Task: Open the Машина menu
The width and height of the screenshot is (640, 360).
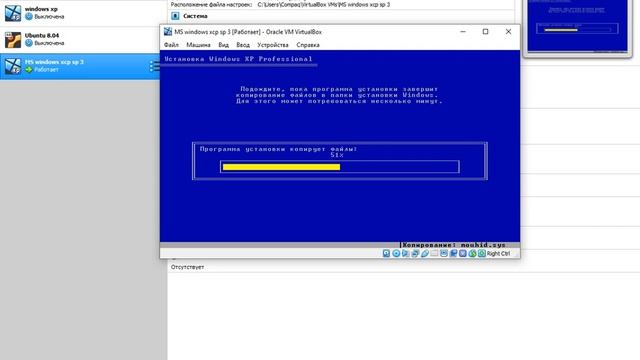Action: coord(198,45)
